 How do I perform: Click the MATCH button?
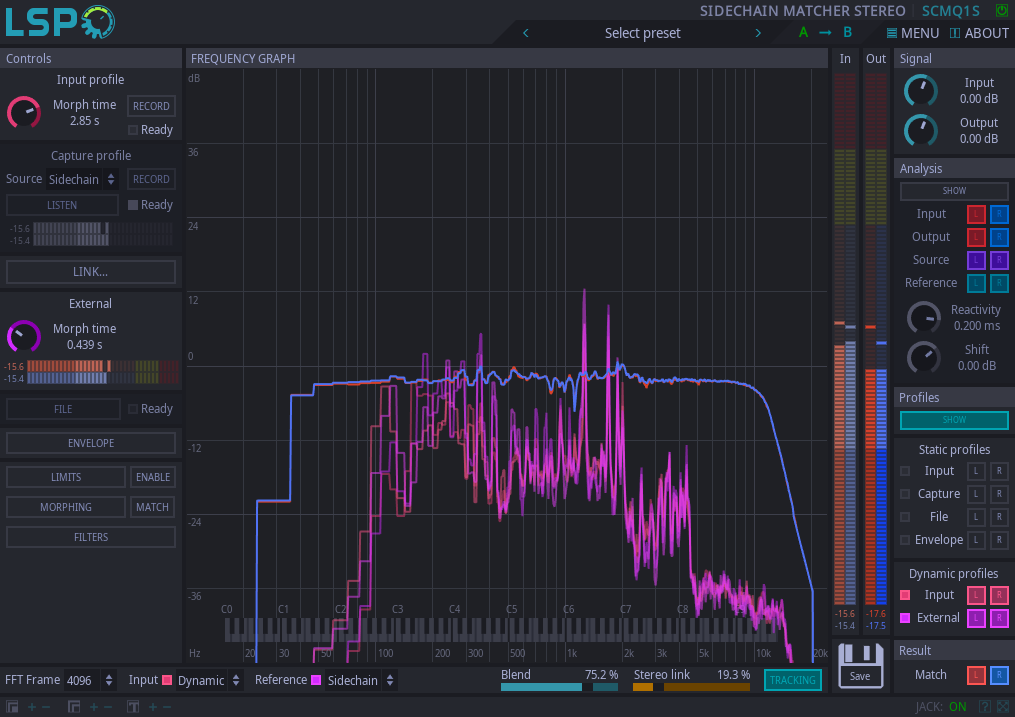153,507
